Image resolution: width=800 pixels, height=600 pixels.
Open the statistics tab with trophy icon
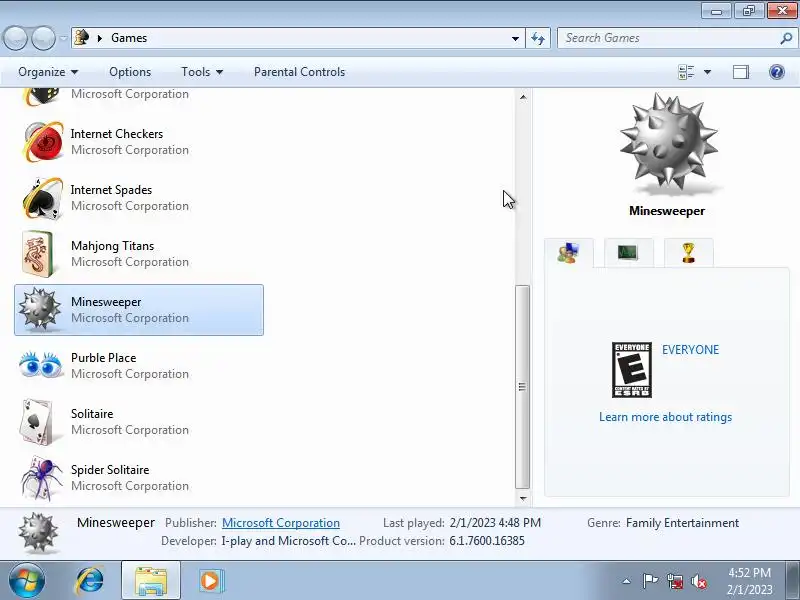(x=688, y=252)
